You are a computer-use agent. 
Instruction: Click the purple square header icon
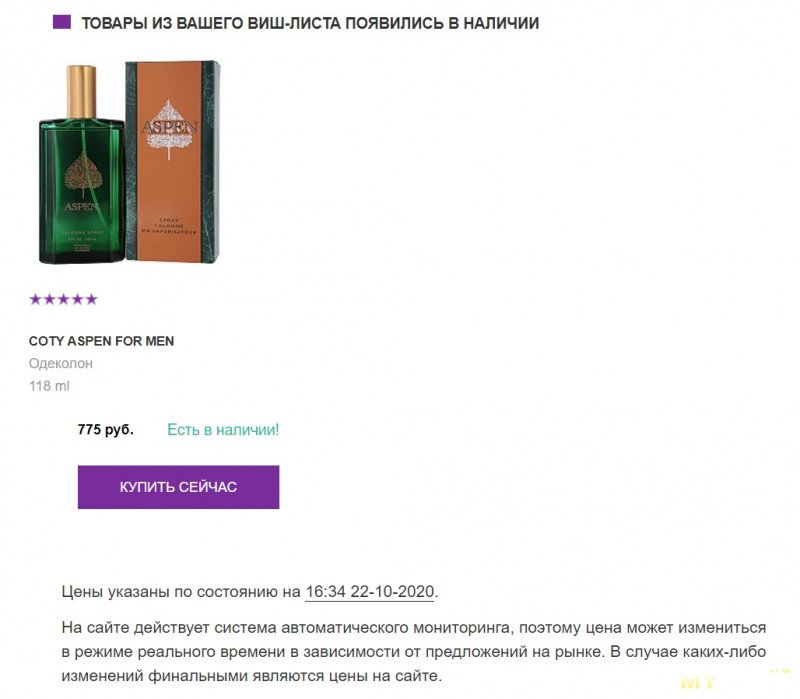[62, 22]
